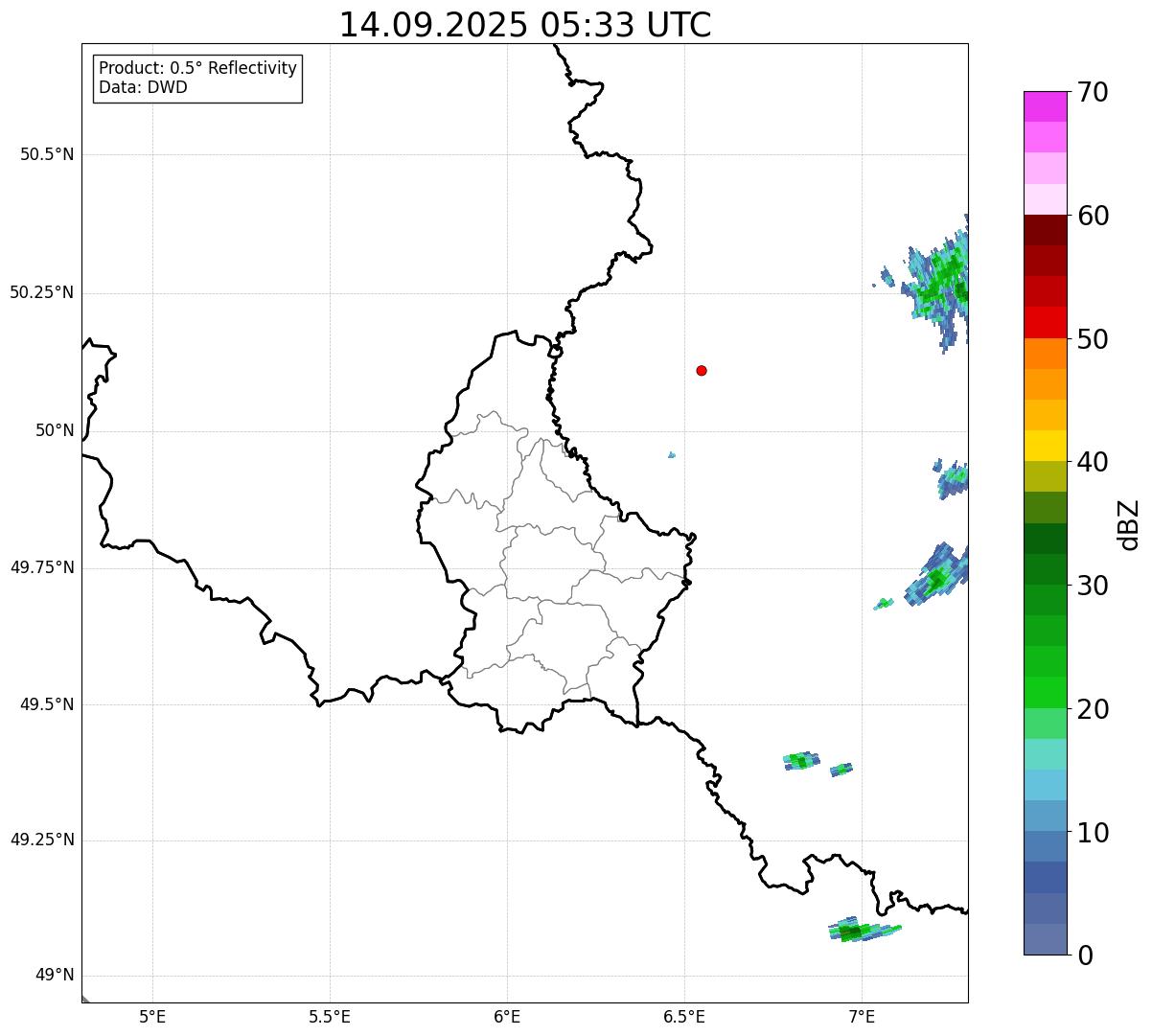
Task: Click the "5°E" longitude label
Action: (x=152, y=1017)
